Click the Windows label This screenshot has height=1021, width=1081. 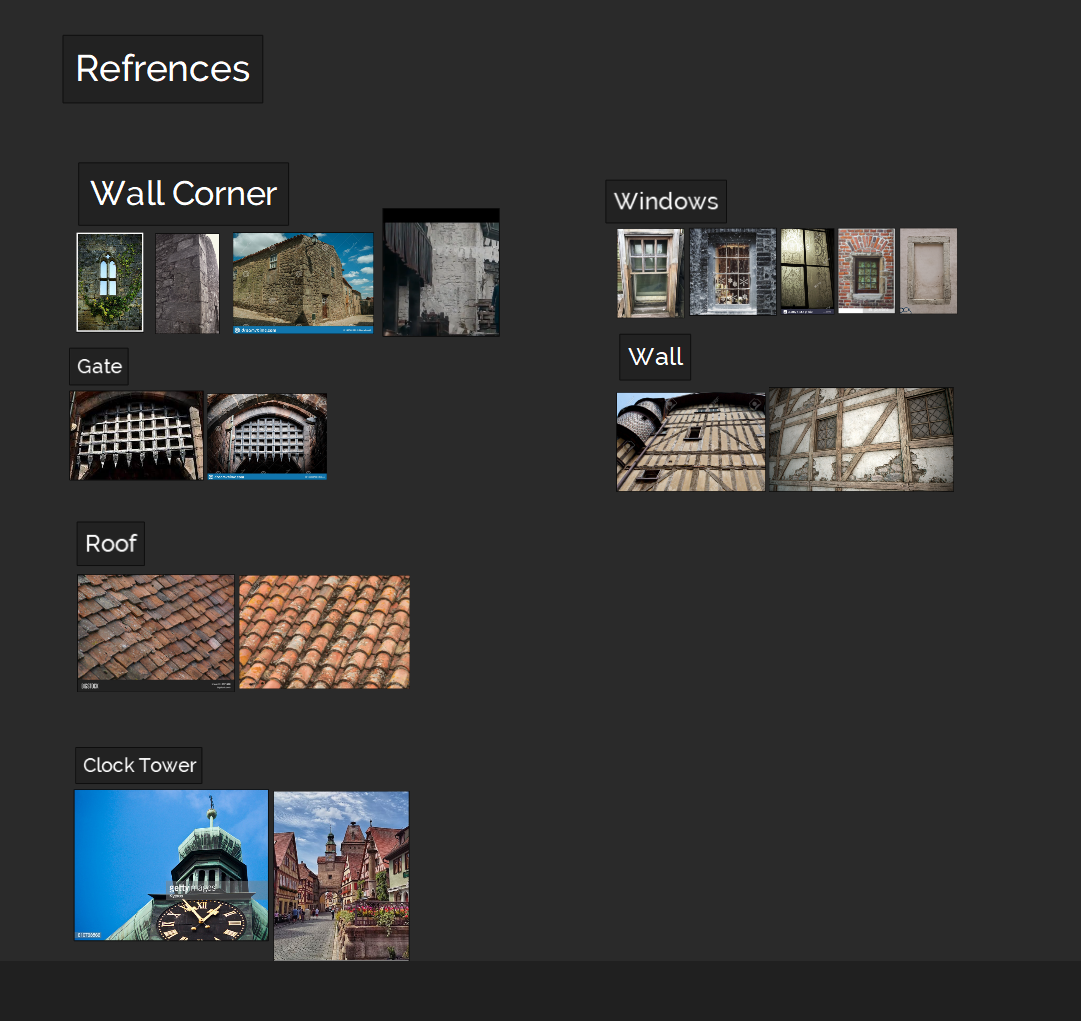pyautogui.click(x=666, y=201)
